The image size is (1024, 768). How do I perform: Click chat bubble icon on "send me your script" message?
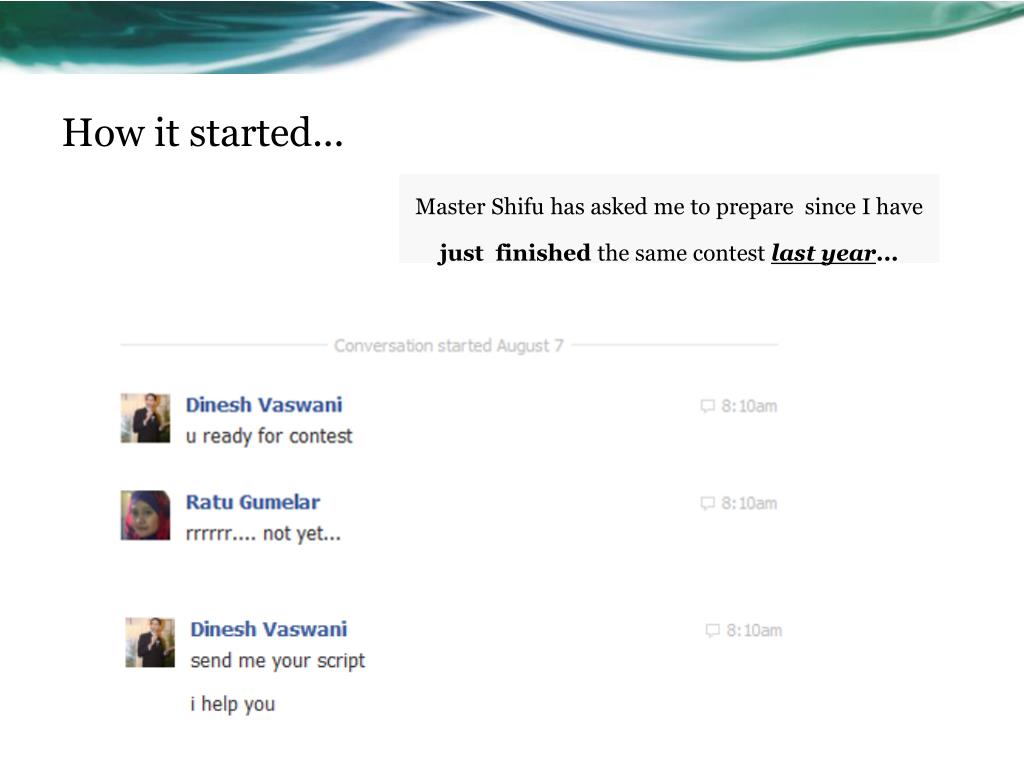tap(712, 631)
